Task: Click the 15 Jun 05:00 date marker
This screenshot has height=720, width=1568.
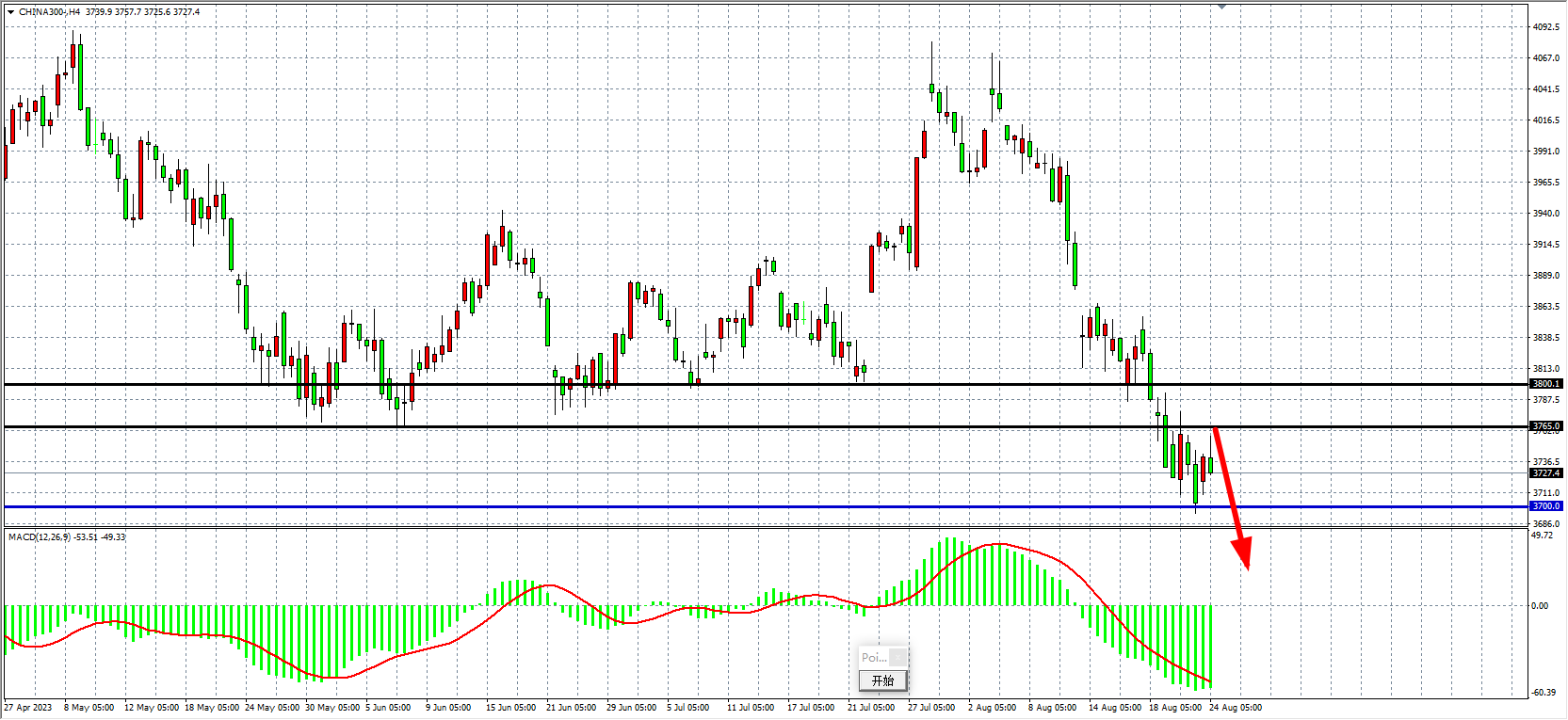Action: coord(509,708)
